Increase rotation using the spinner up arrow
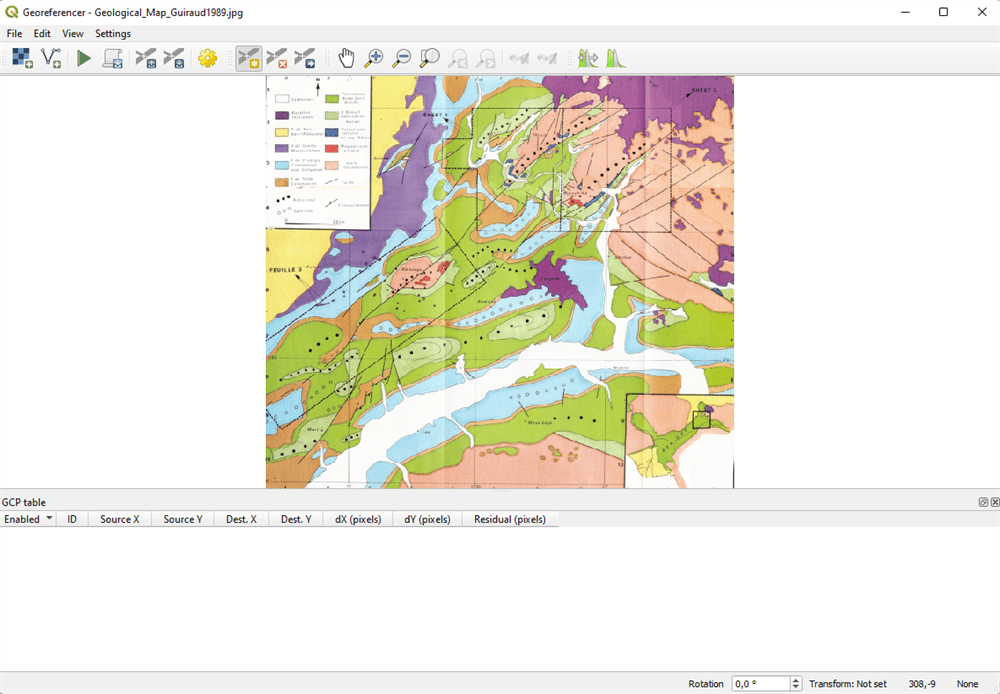This screenshot has width=1000, height=694. point(796,680)
